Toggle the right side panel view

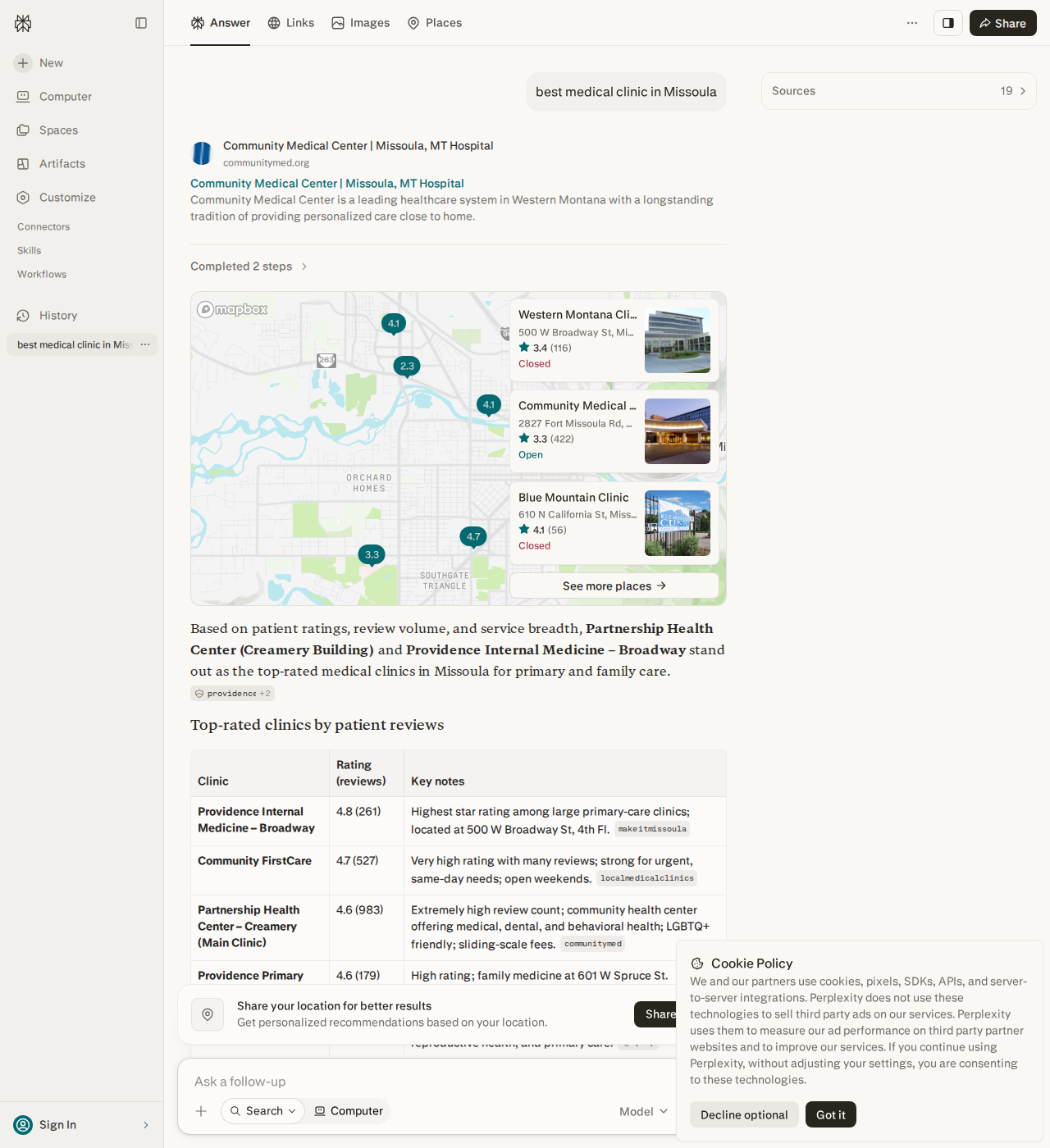tap(948, 23)
